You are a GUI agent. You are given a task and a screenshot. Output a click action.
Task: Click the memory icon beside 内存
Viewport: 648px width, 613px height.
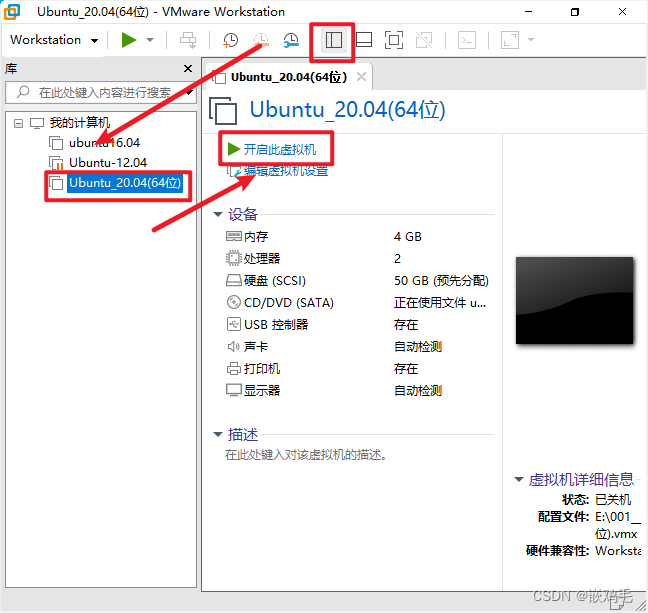pos(233,236)
